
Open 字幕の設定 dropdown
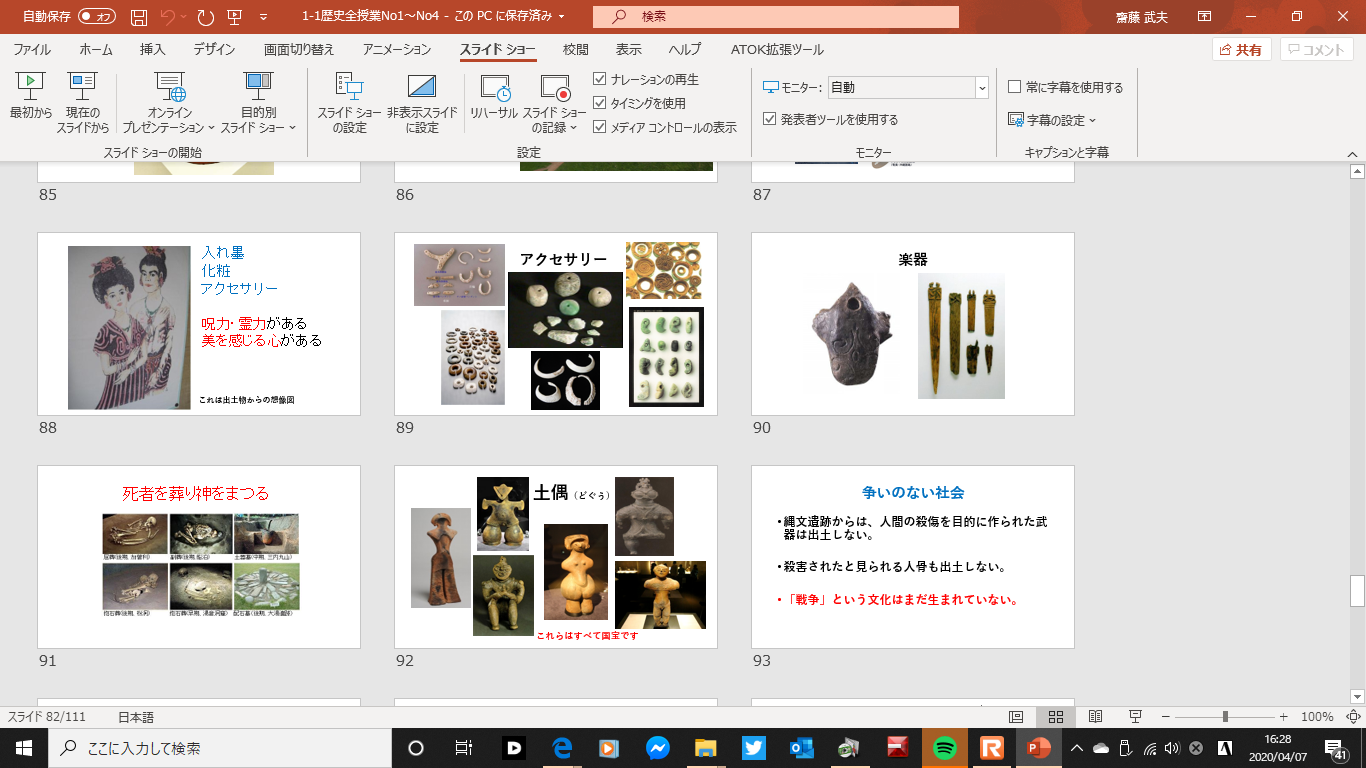pos(1052,120)
